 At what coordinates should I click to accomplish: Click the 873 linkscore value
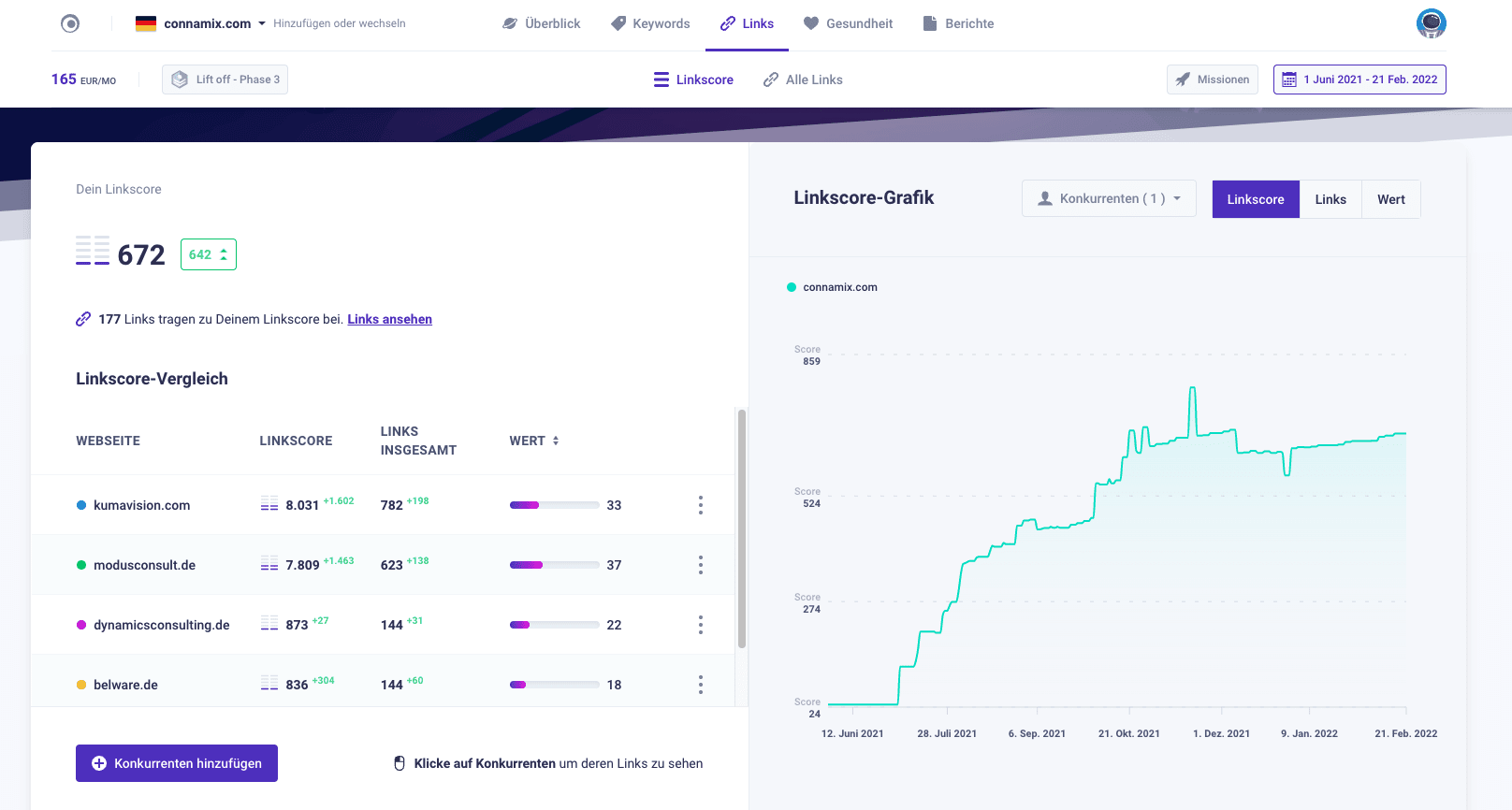297,625
